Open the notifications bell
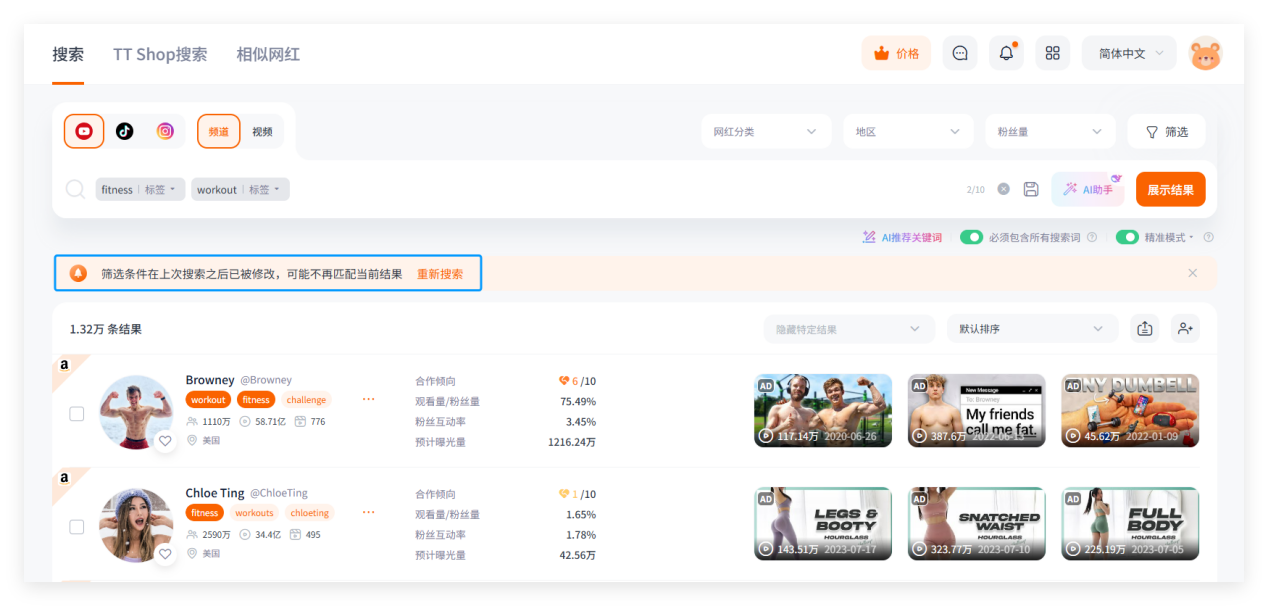 [x=1006, y=53]
